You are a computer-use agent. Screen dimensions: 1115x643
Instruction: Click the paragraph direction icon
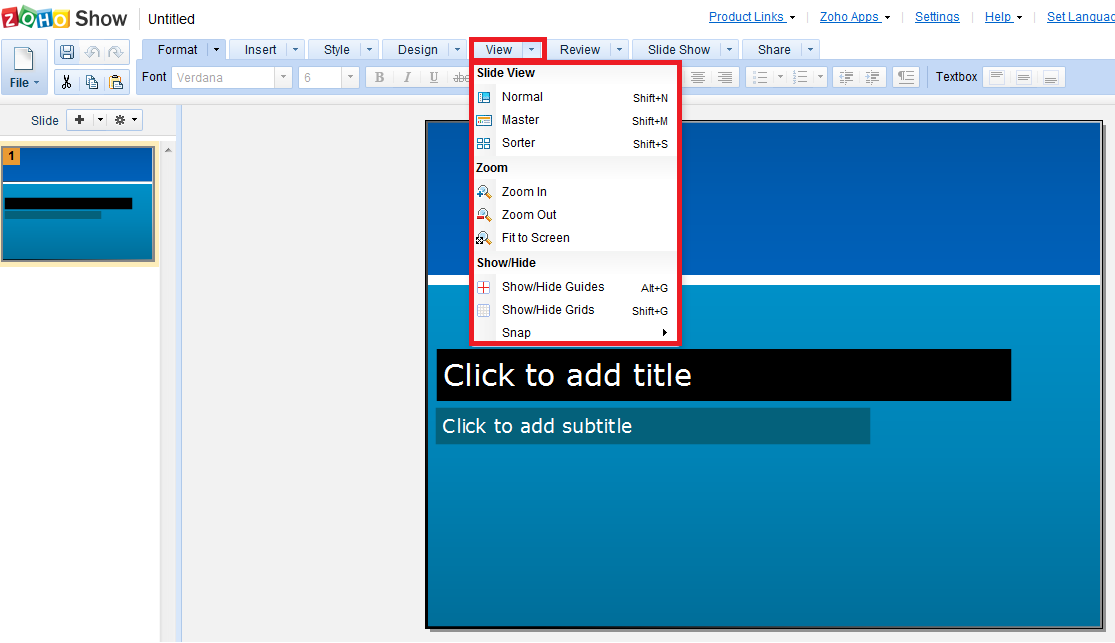[x=906, y=77]
